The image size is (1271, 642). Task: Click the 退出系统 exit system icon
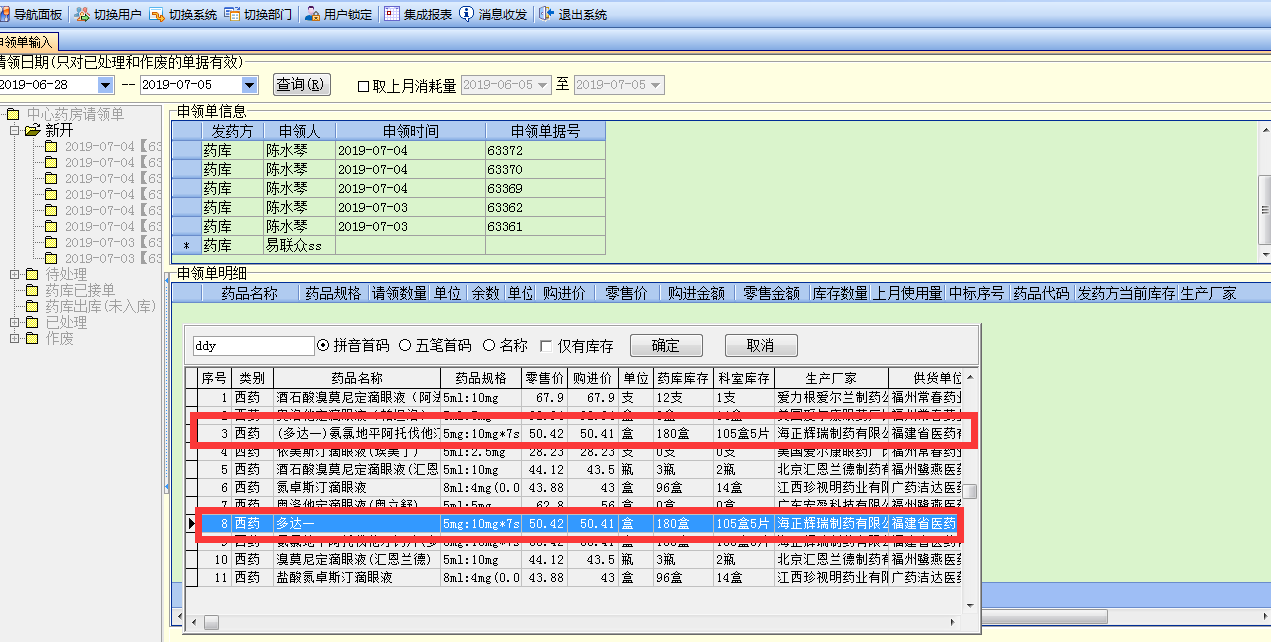[x=546, y=15]
